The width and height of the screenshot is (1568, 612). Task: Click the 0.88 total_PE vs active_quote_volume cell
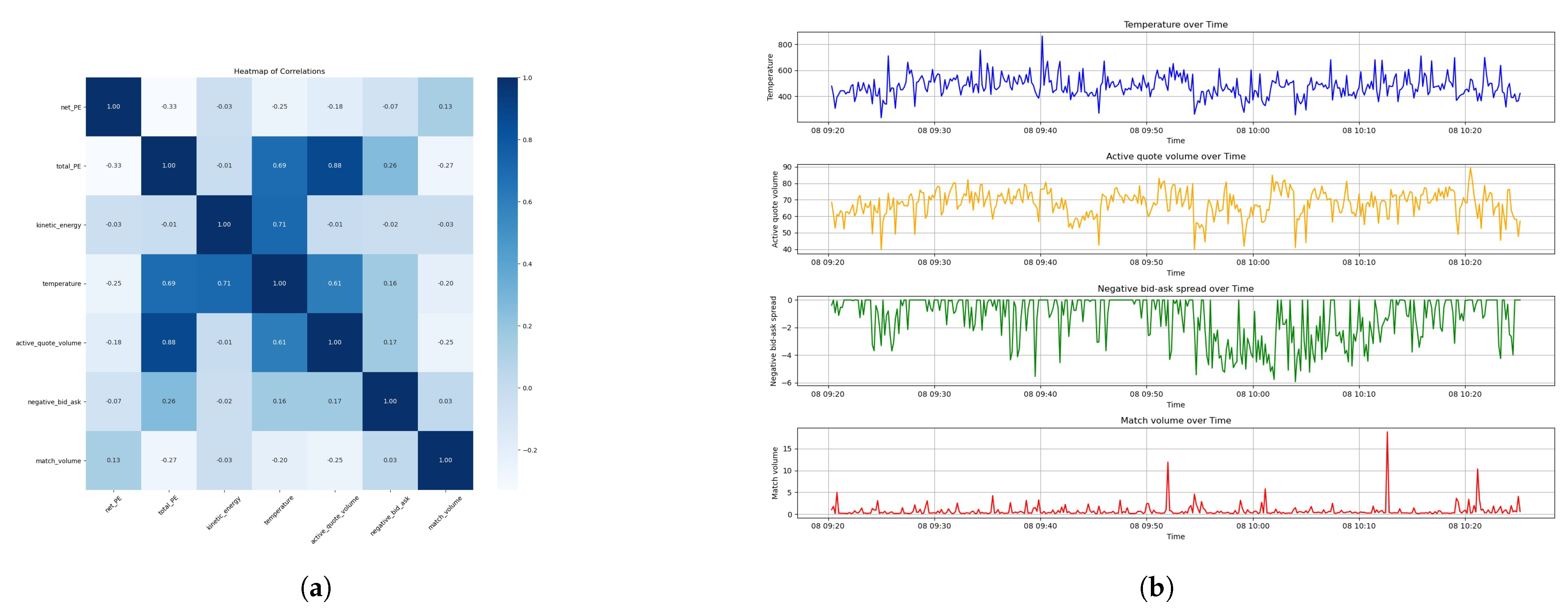(335, 166)
